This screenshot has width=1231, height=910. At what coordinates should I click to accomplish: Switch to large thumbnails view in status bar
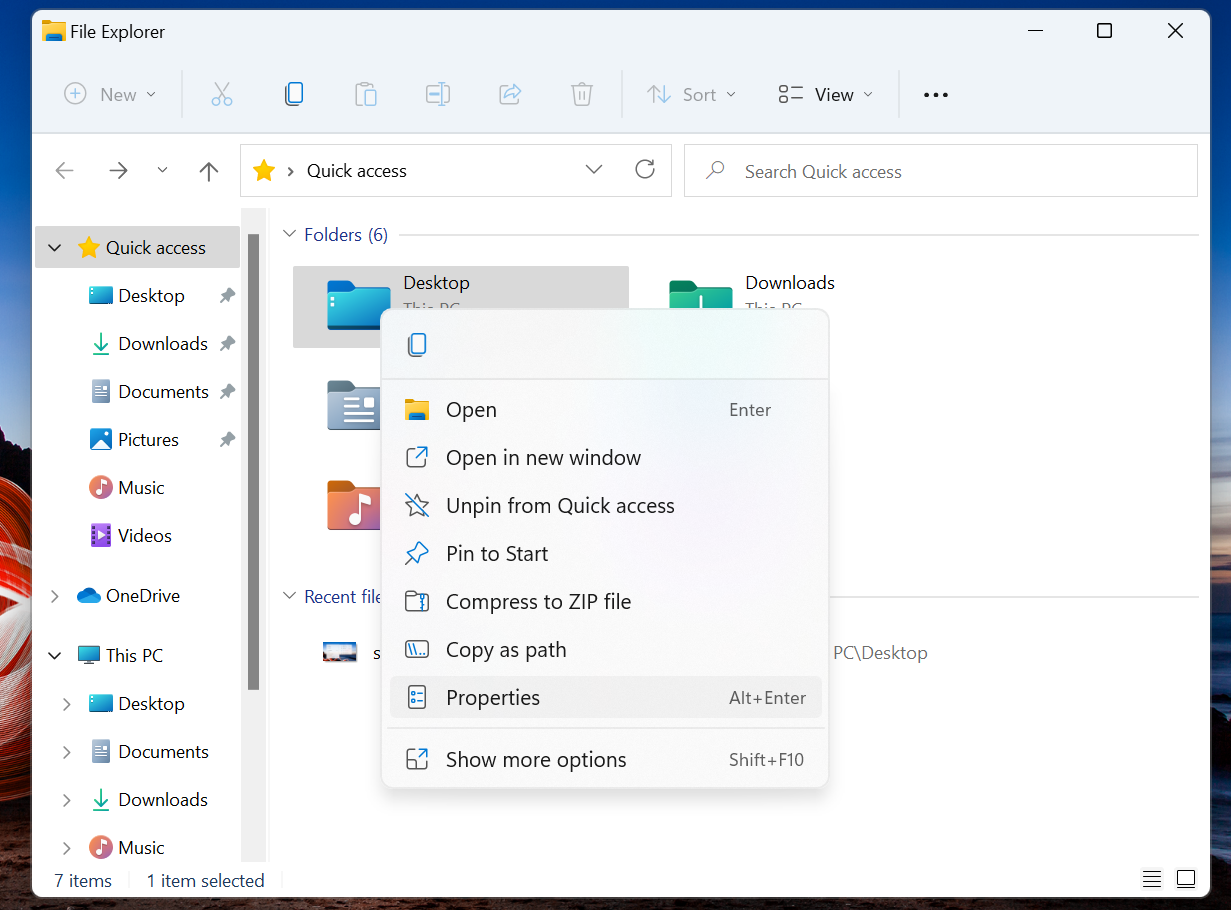click(1186, 880)
